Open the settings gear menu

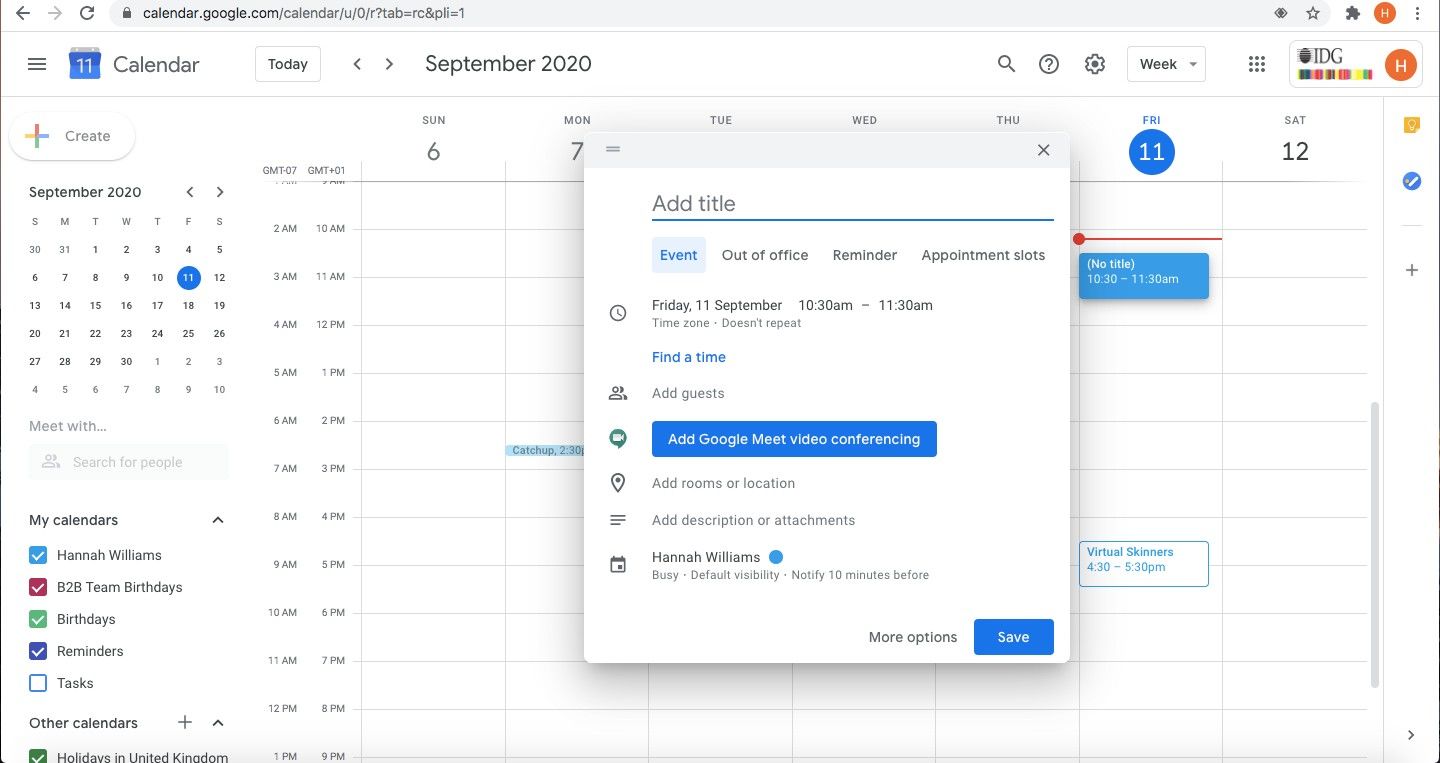click(x=1094, y=64)
